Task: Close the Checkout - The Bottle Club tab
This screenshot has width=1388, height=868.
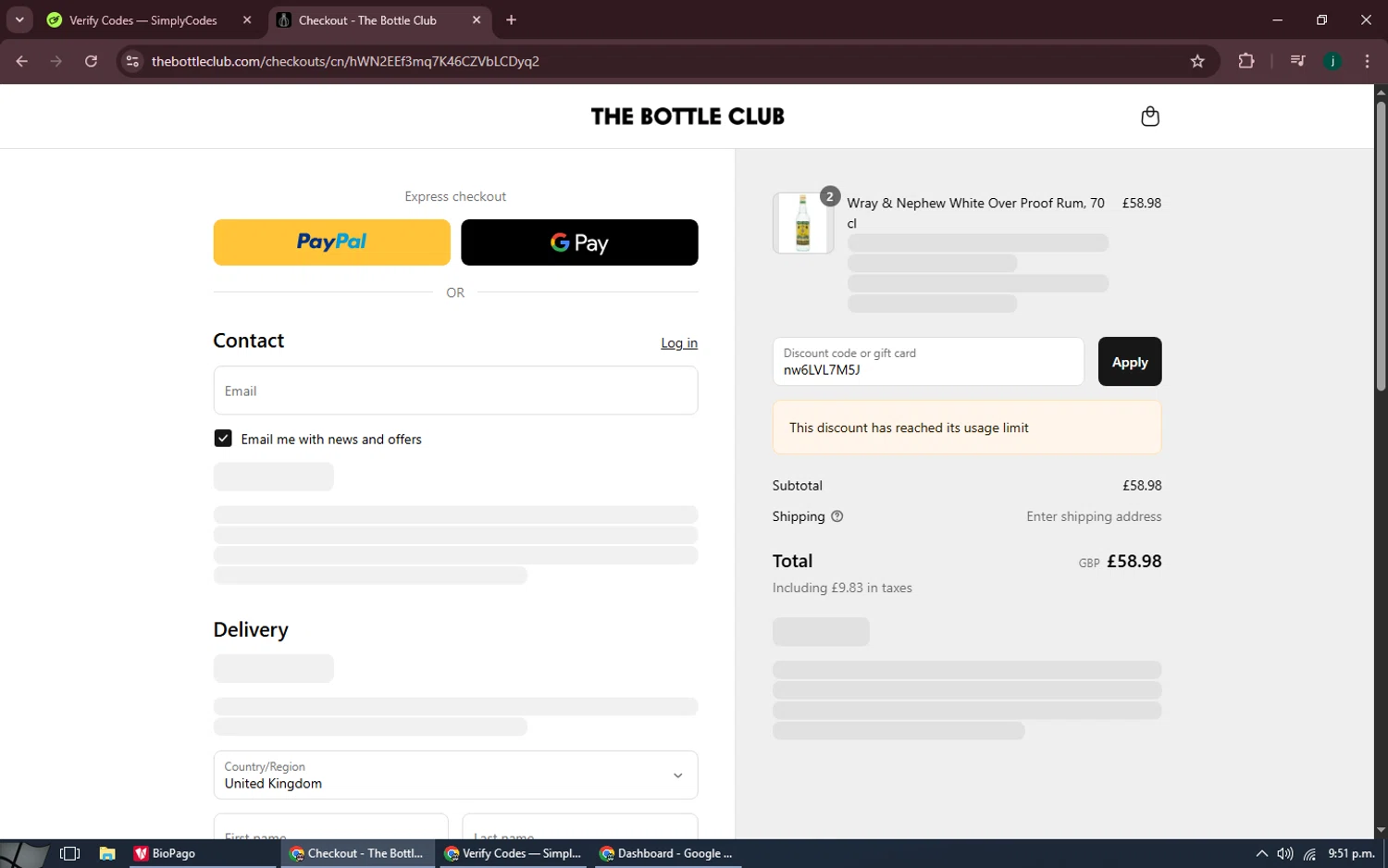Action: (477, 19)
